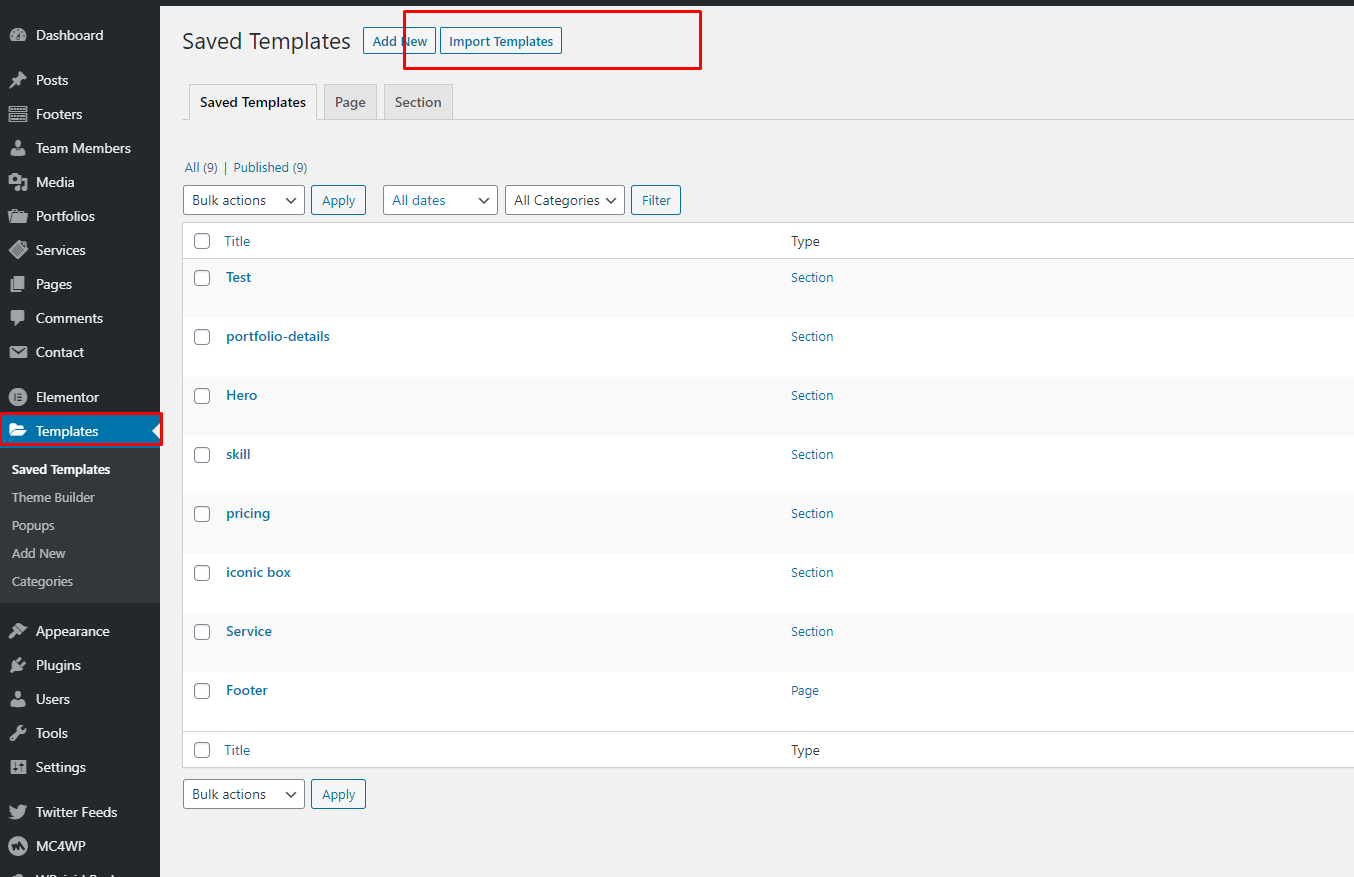Check the select-all box in table header
Screen dimensions: 1354x877
click(202, 241)
